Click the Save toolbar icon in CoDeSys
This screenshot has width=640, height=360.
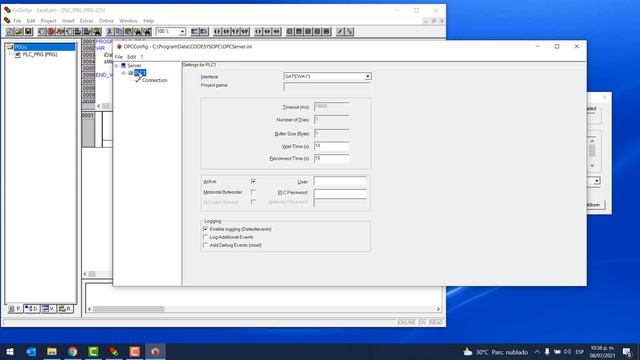[x=28, y=31]
